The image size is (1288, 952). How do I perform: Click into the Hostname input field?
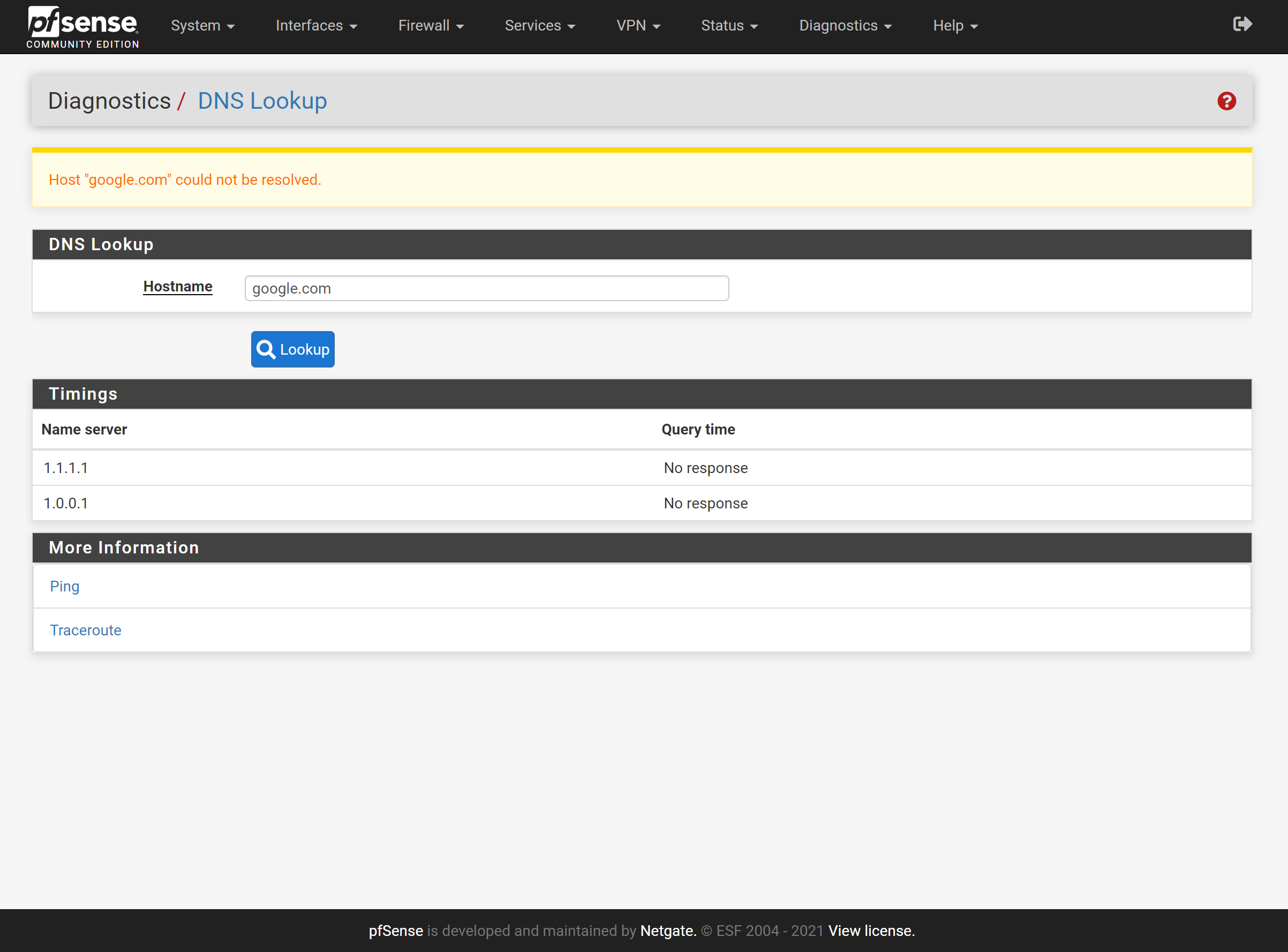pos(486,288)
